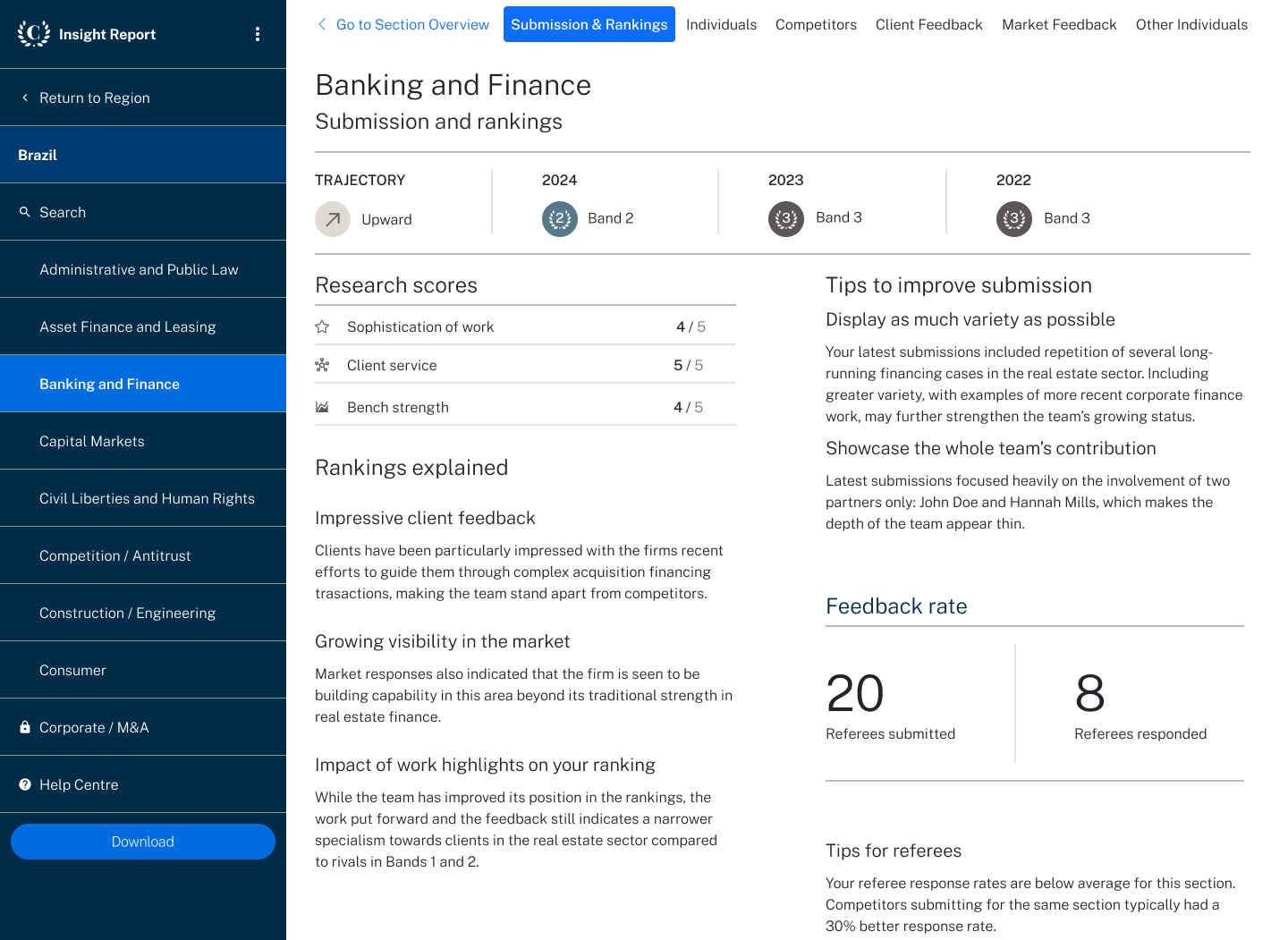Click the lock icon on Corporate / M&A
Image resolution: width=1288 pixels, height=940 pixels.
[x=24, y=727]
